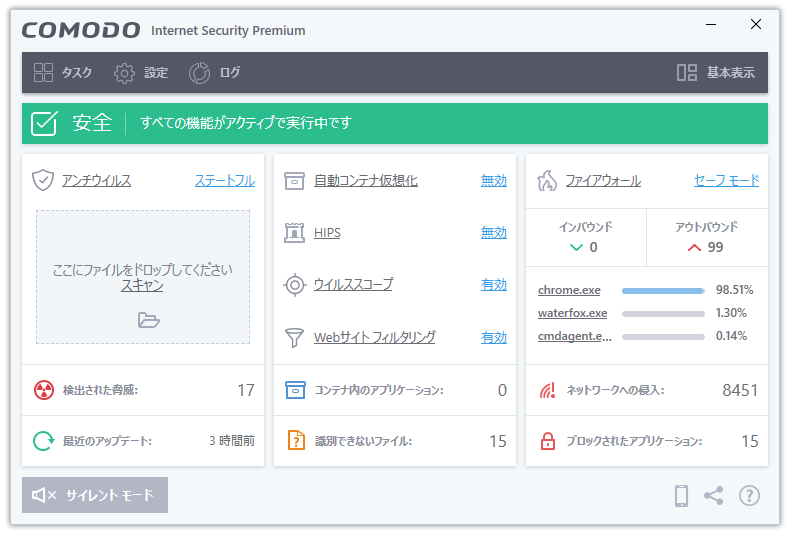This screenshot has width=788, height=533.
Task: Click cmdagent traffic bar
Action: pos(663,337)
